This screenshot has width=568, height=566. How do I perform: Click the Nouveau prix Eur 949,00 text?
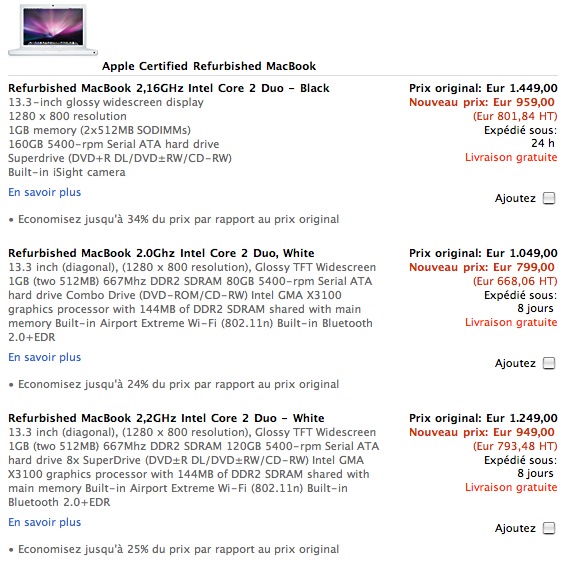click(x=482, y=432)
